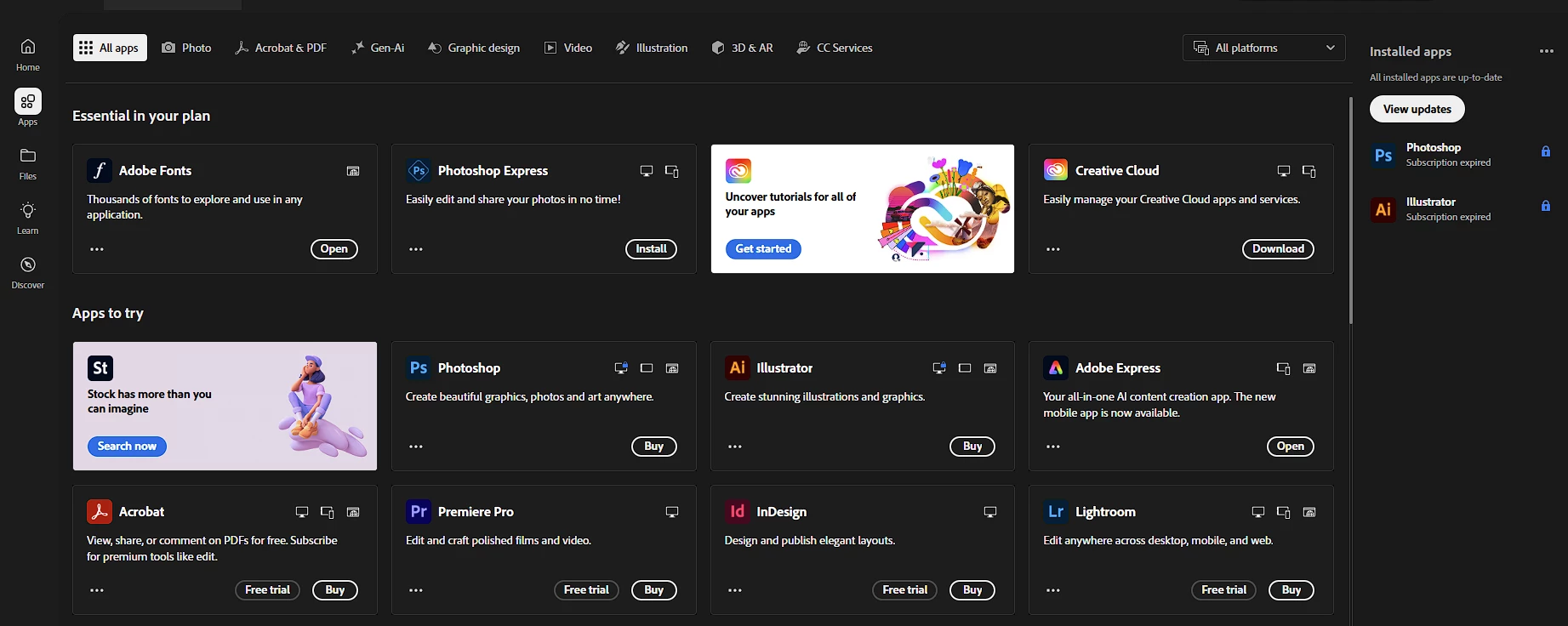Click lock icon next to installed Illustrator
Viewport: 1568px width, 626px height.
pos(1546,206)
